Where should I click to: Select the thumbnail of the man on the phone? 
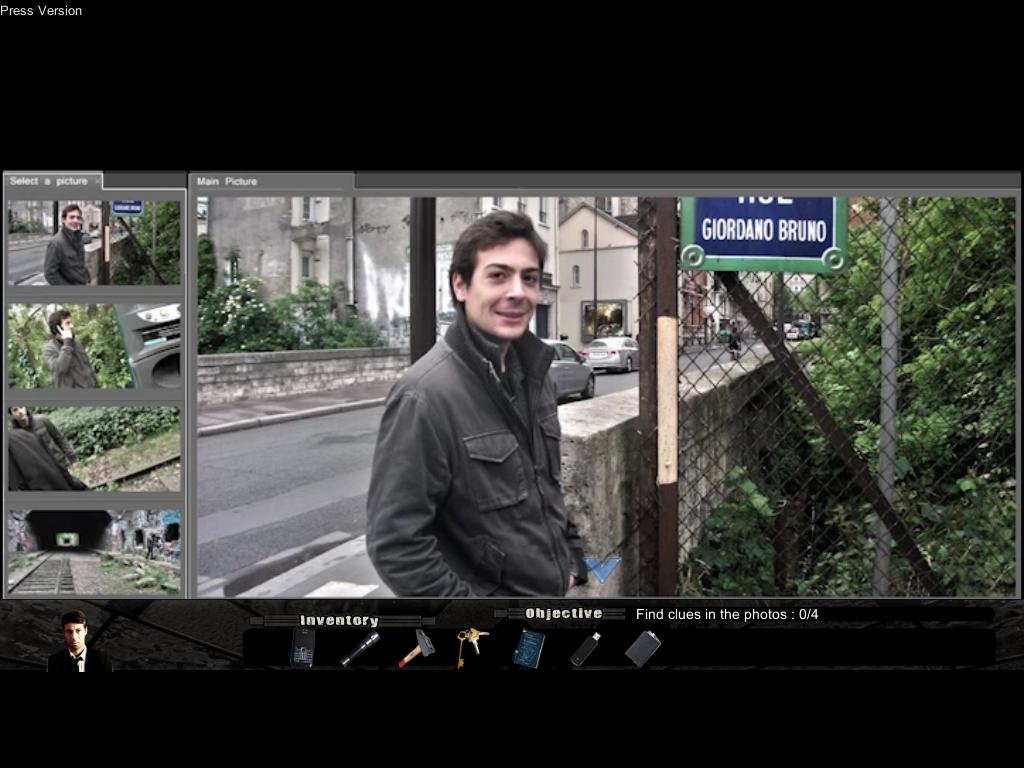tap(93, 345)
